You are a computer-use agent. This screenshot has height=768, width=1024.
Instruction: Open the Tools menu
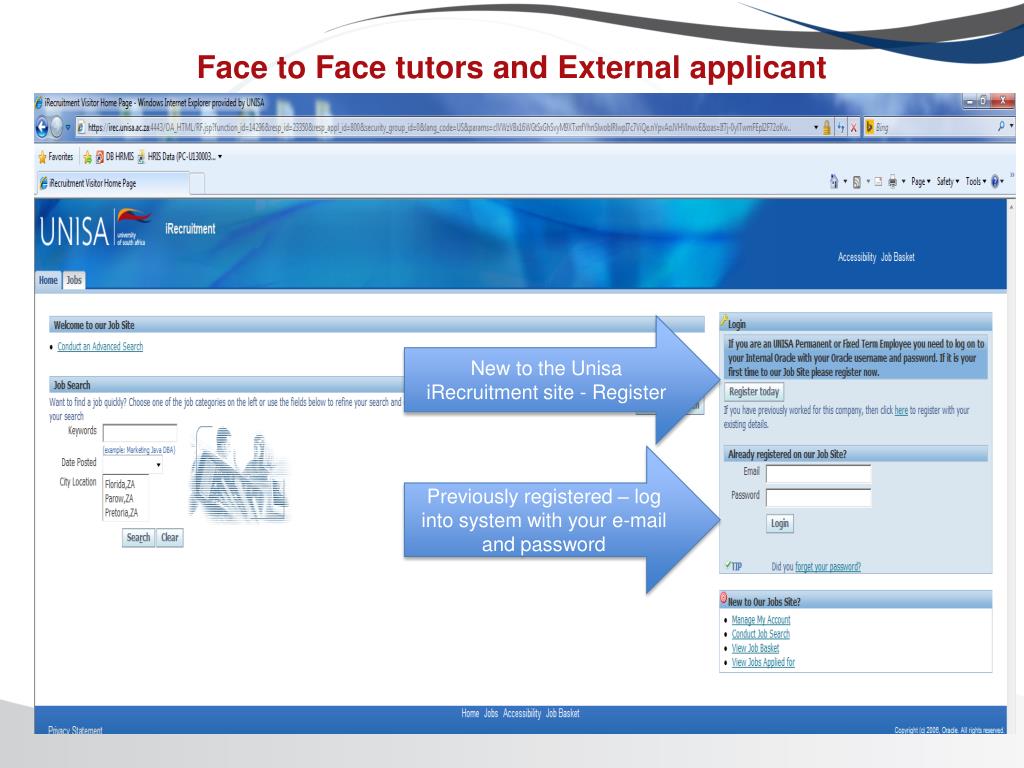click(x=976, y=182)
